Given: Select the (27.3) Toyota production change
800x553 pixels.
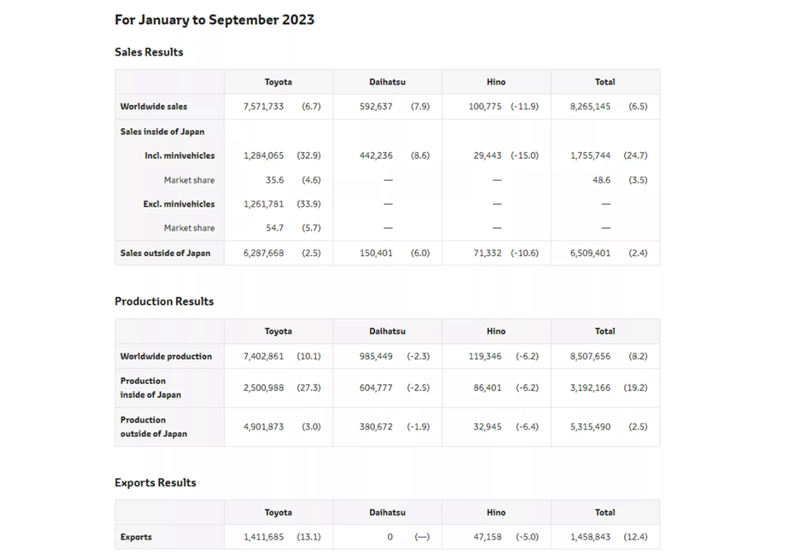Looking at the screenshot, I should [x=309, y=388].
